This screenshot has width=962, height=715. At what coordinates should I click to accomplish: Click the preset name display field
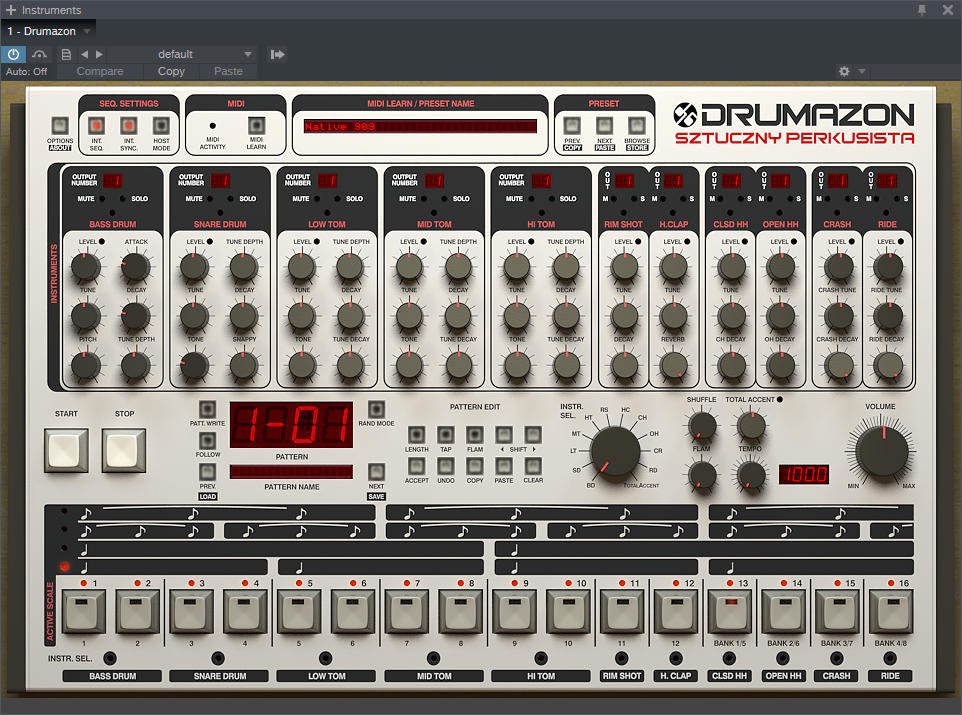(x=420, y=126)
